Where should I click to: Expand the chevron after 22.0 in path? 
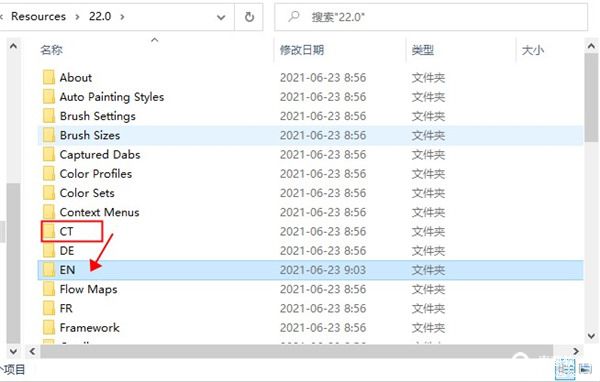click(x=122, y=17)
